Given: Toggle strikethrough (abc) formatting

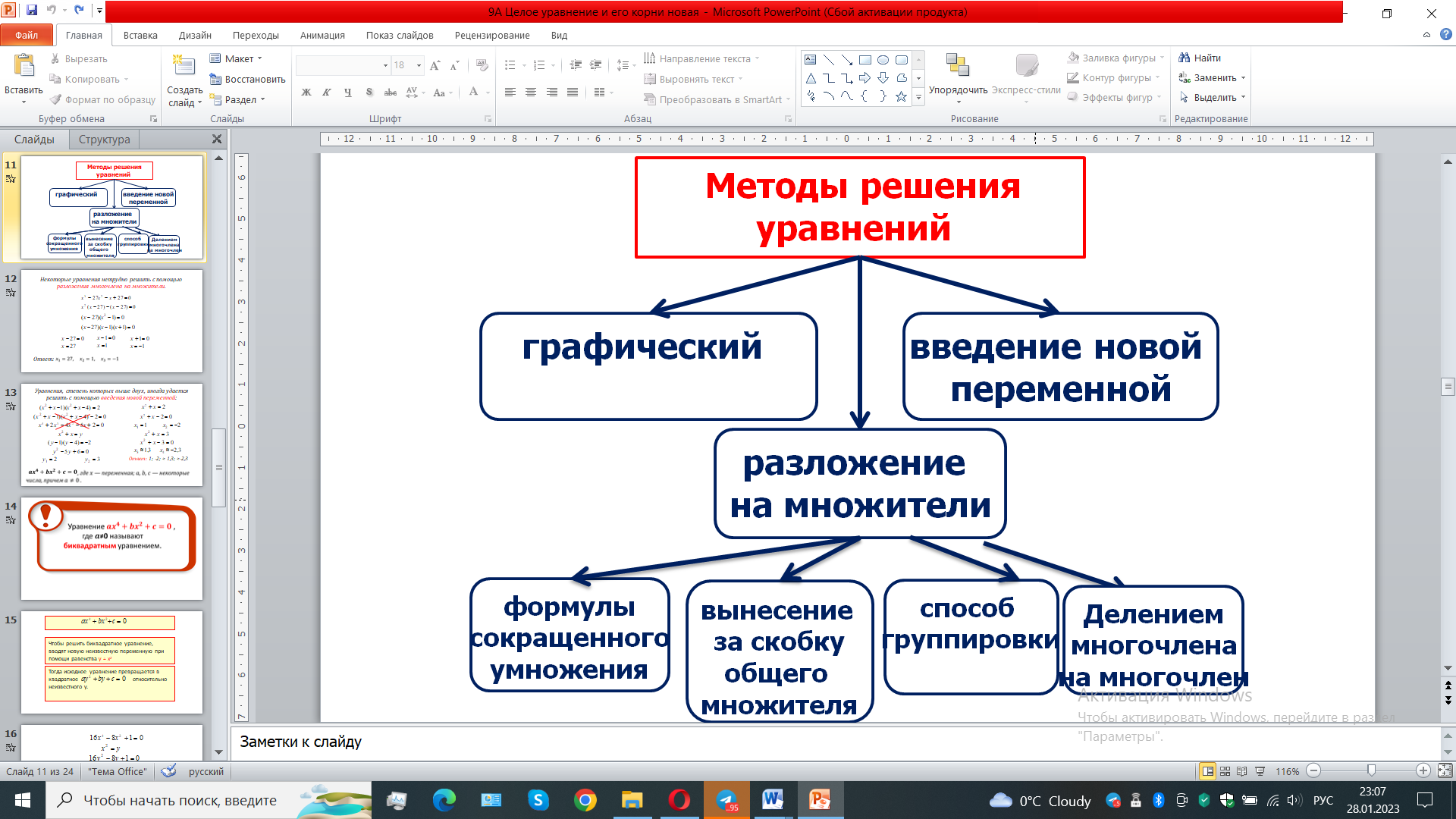Looking at the screenshot, I should (390, 93).
